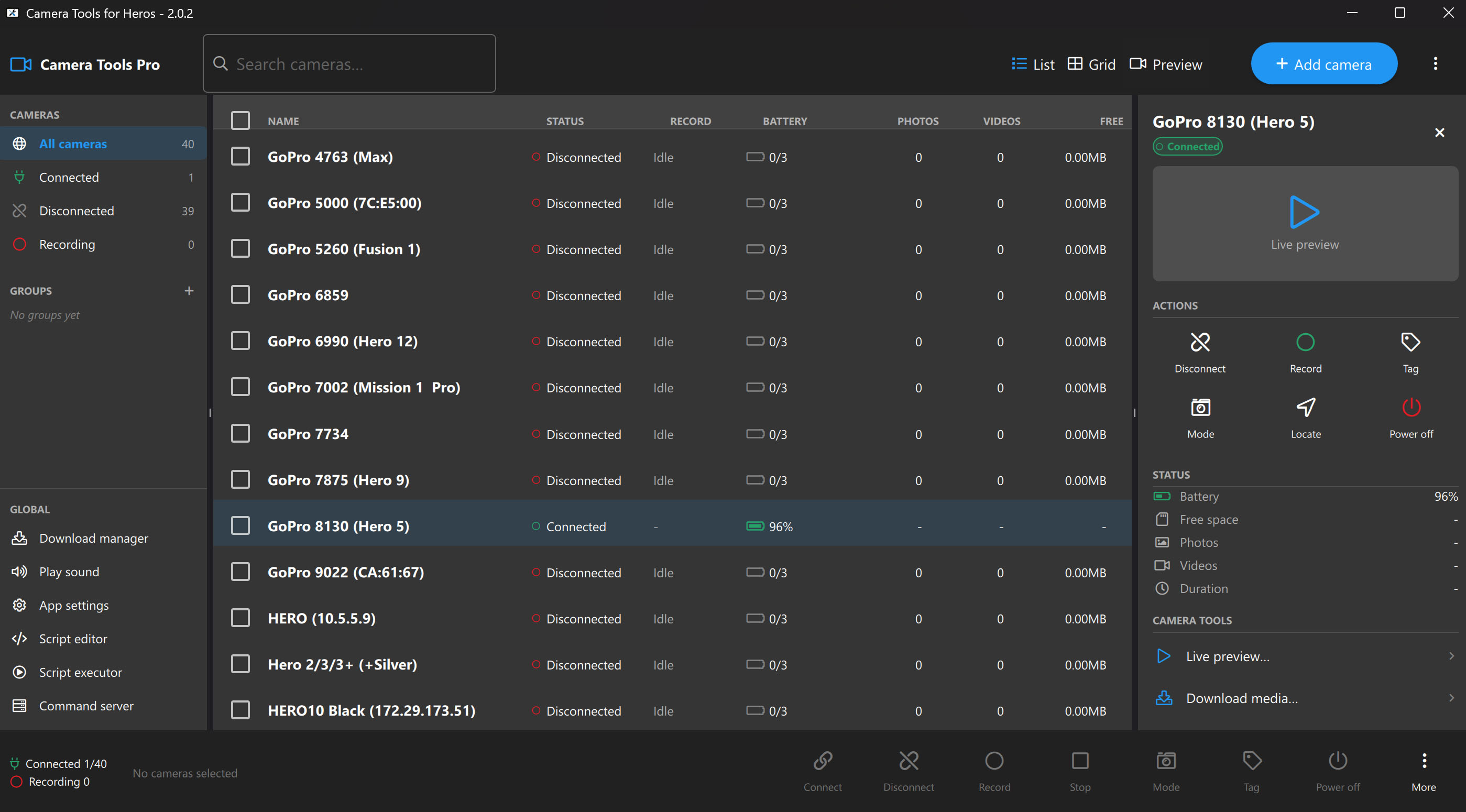Check the GoPro 5000 (7C:E5:00) checkbox

tap(240, 203)
